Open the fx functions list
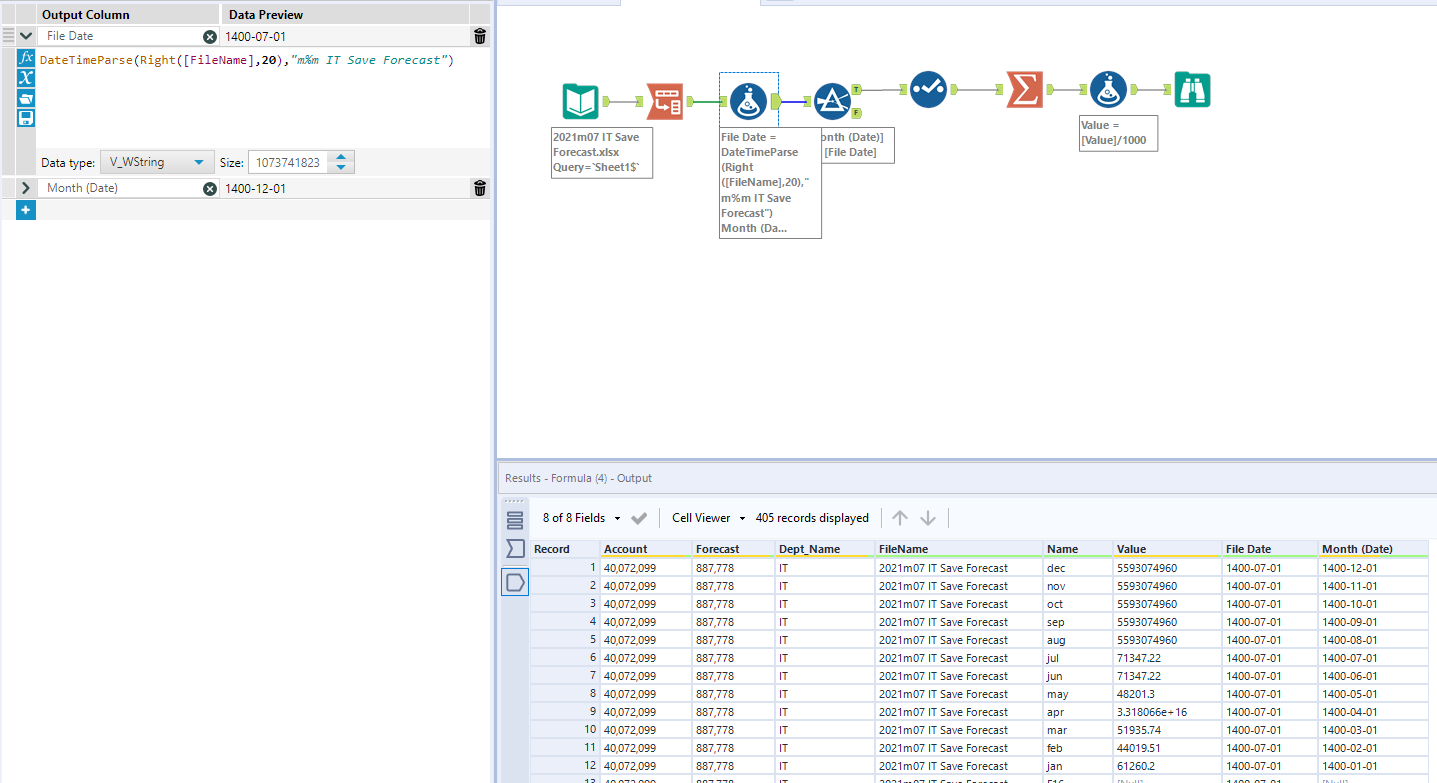This screenshot has width=1437, height=783. coord(27,58)
